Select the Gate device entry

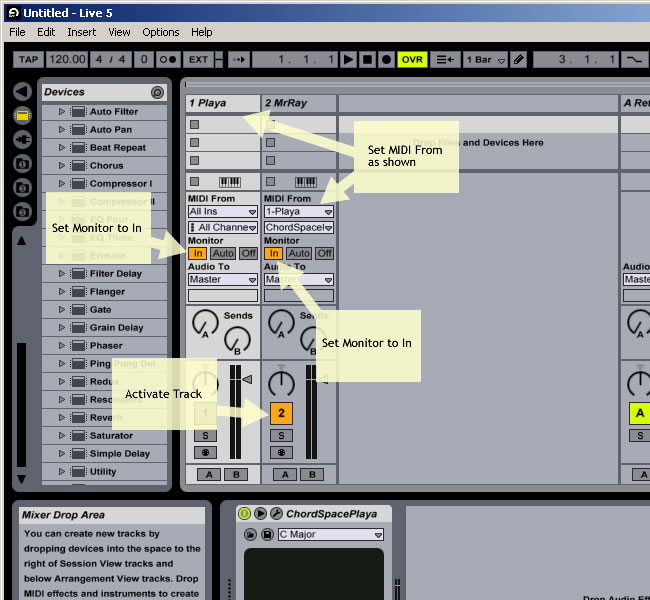pos(104,309)
